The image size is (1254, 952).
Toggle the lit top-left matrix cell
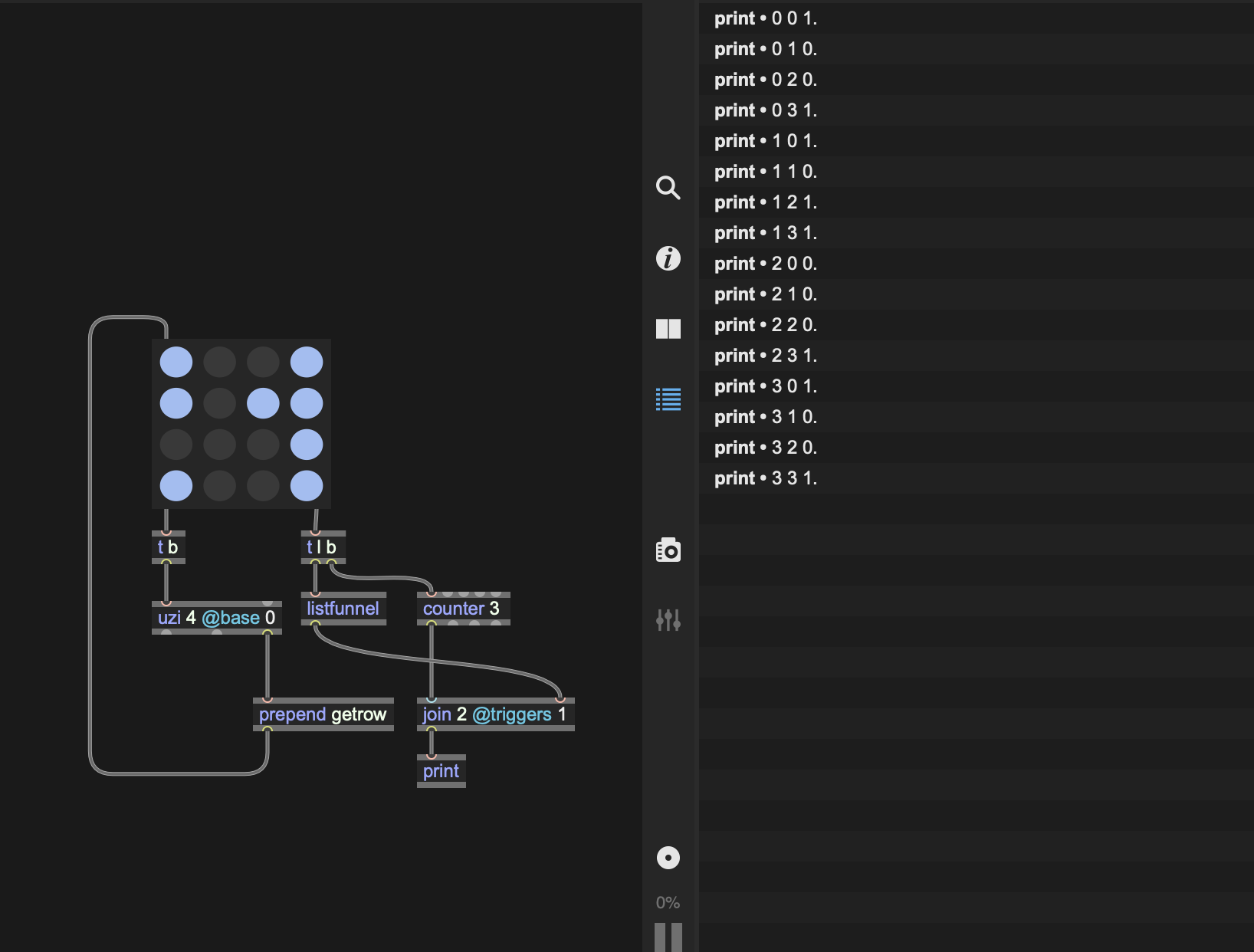(176, 362)
